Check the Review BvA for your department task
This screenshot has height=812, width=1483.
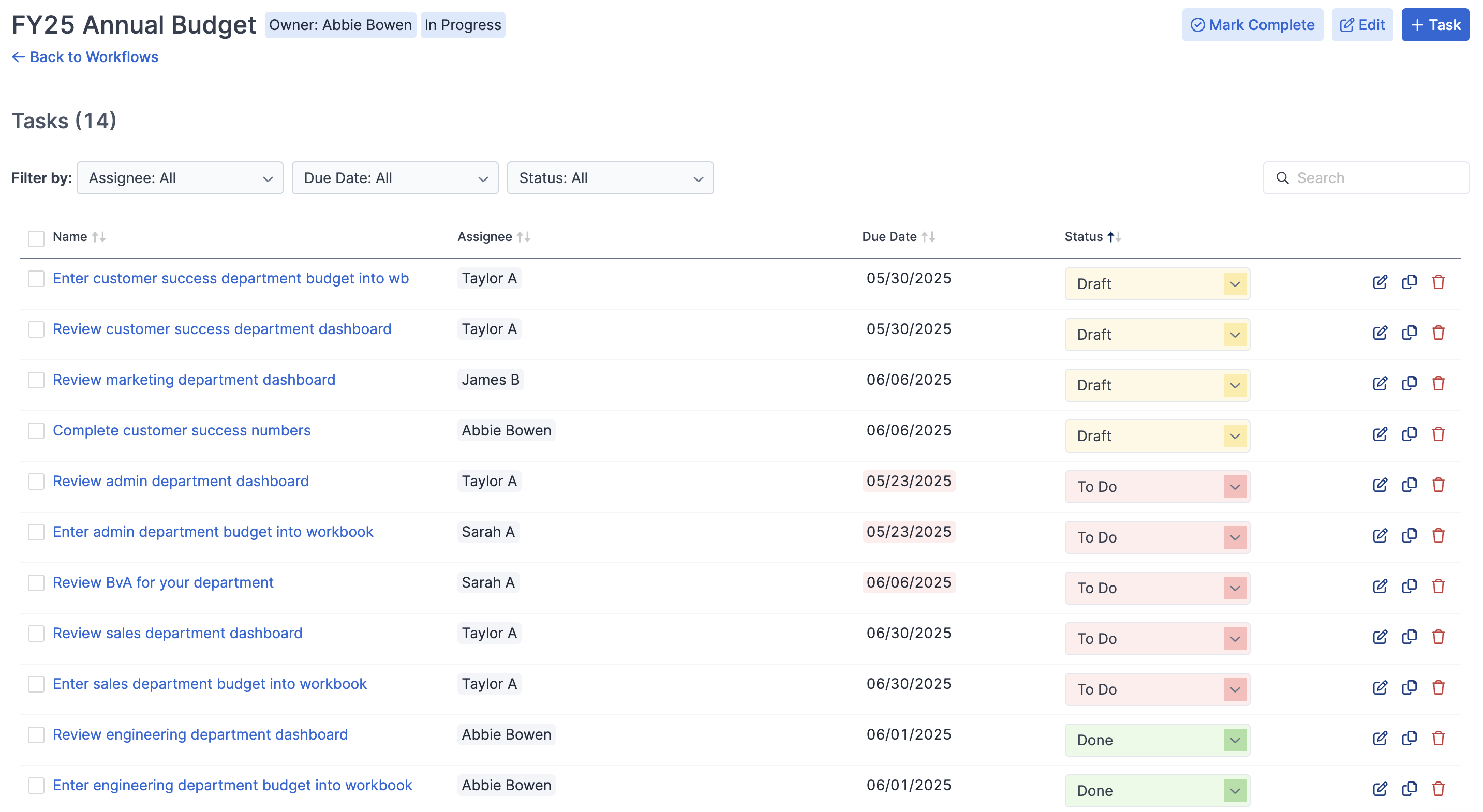pos(36,582)
